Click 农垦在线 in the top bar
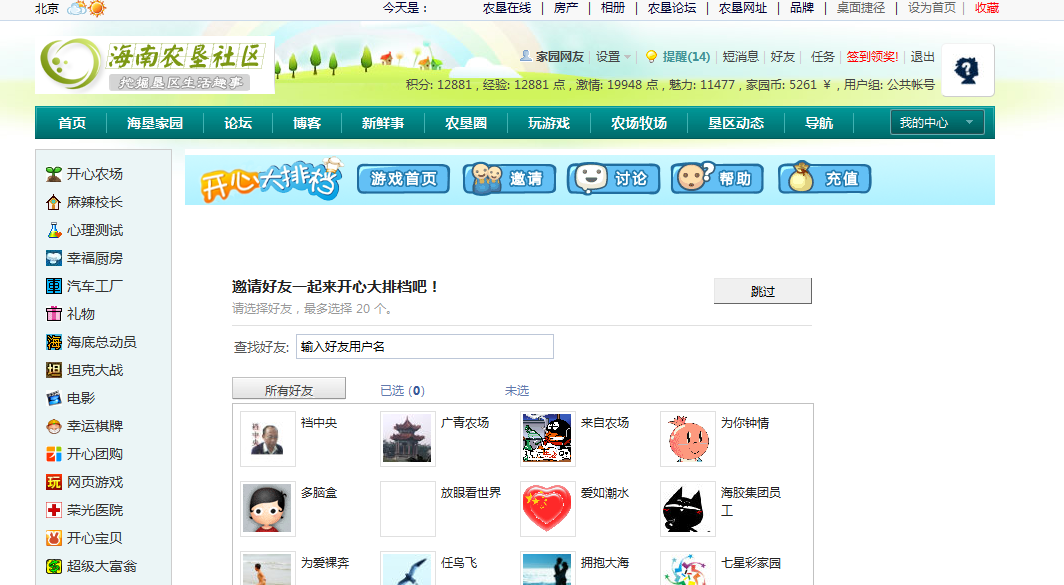 click(507, 8)
